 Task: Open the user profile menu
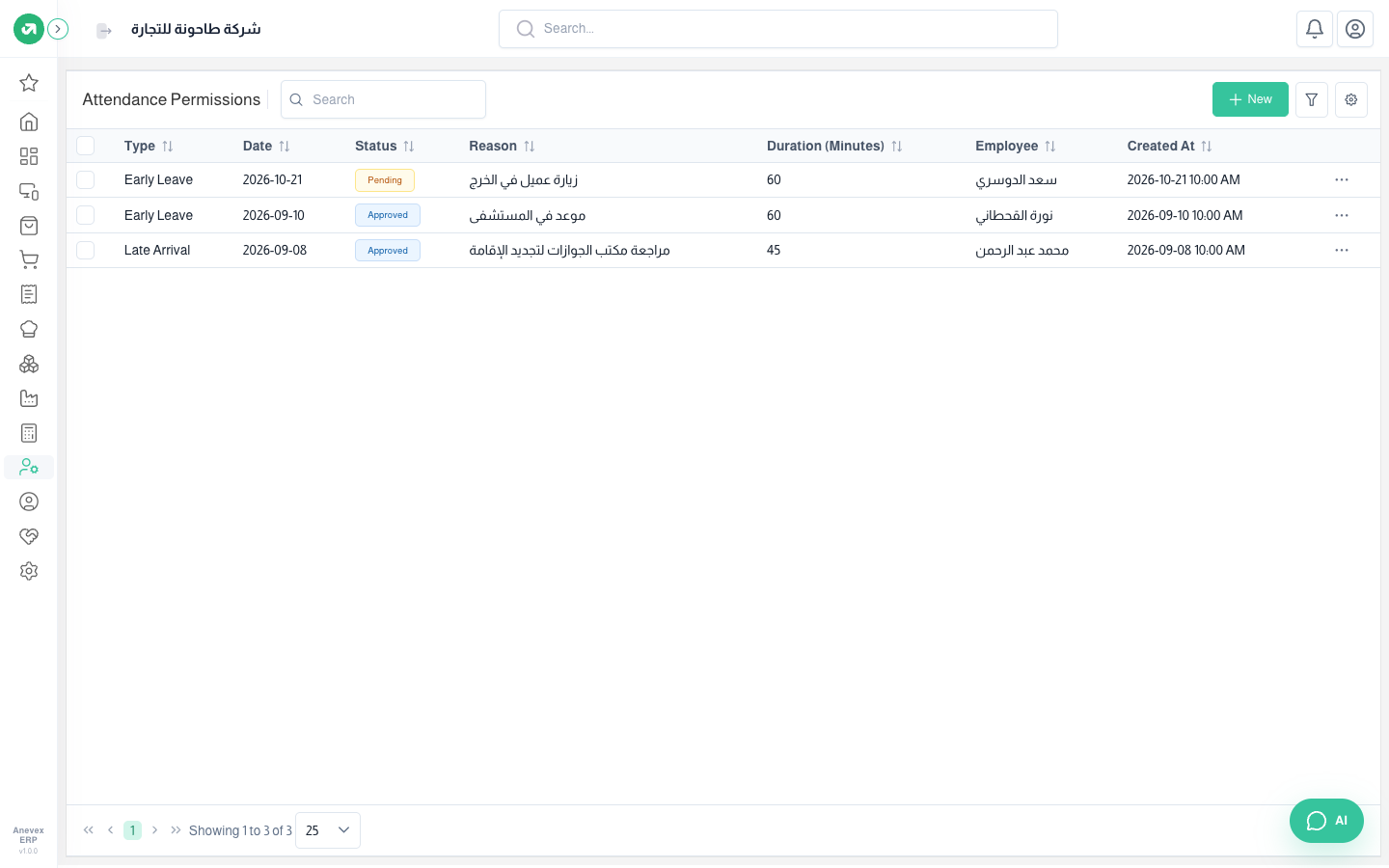(x=1355, y=29)
